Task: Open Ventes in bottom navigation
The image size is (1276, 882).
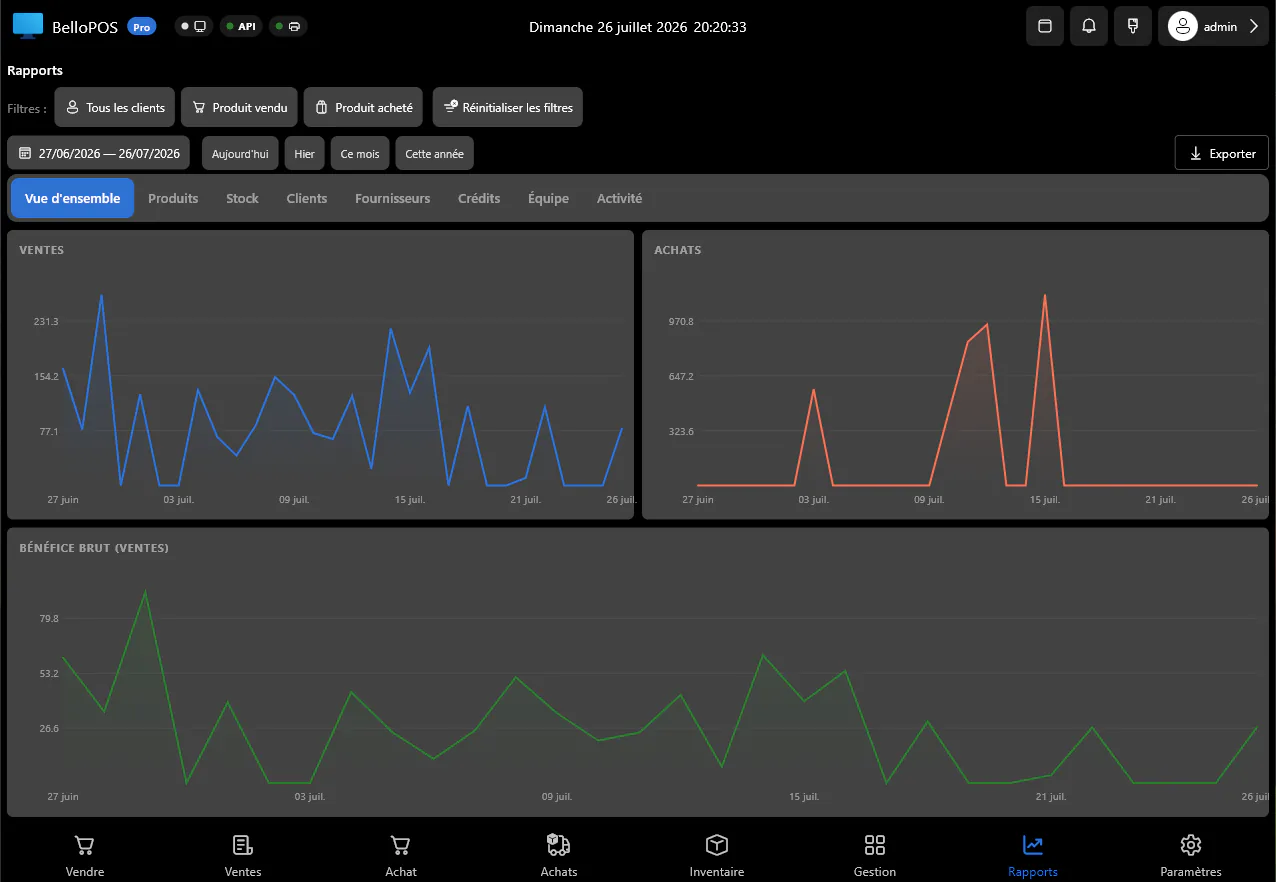Action: 243,856
